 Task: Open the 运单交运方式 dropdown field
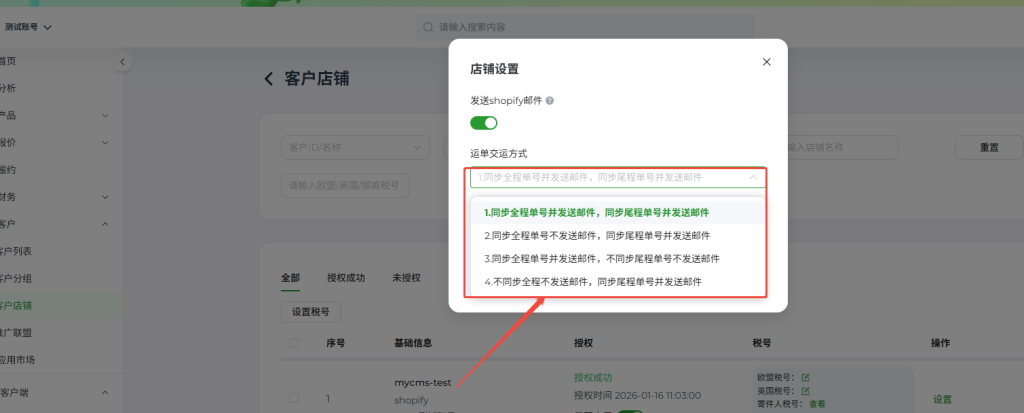pos(617,178)
